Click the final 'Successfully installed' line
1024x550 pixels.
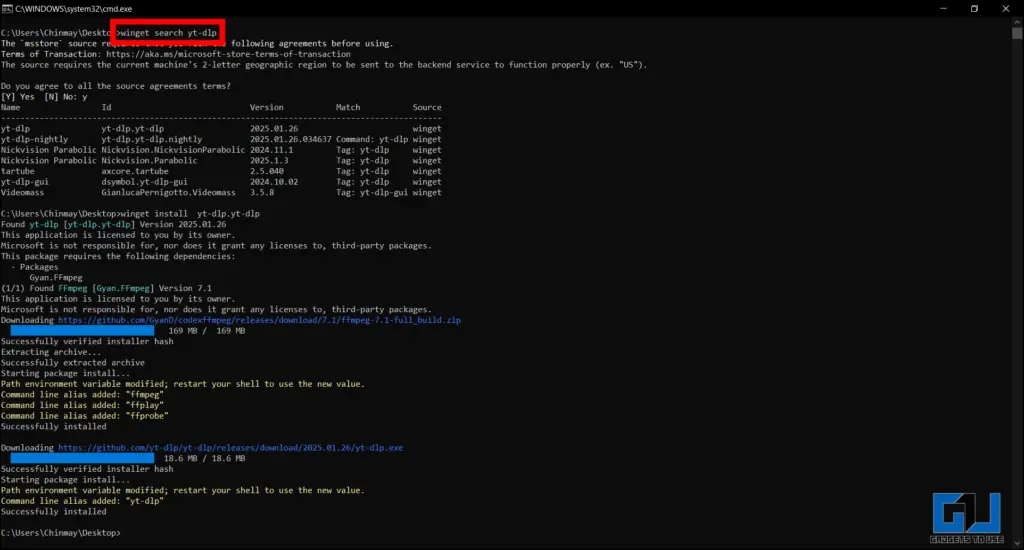(54, 511)
